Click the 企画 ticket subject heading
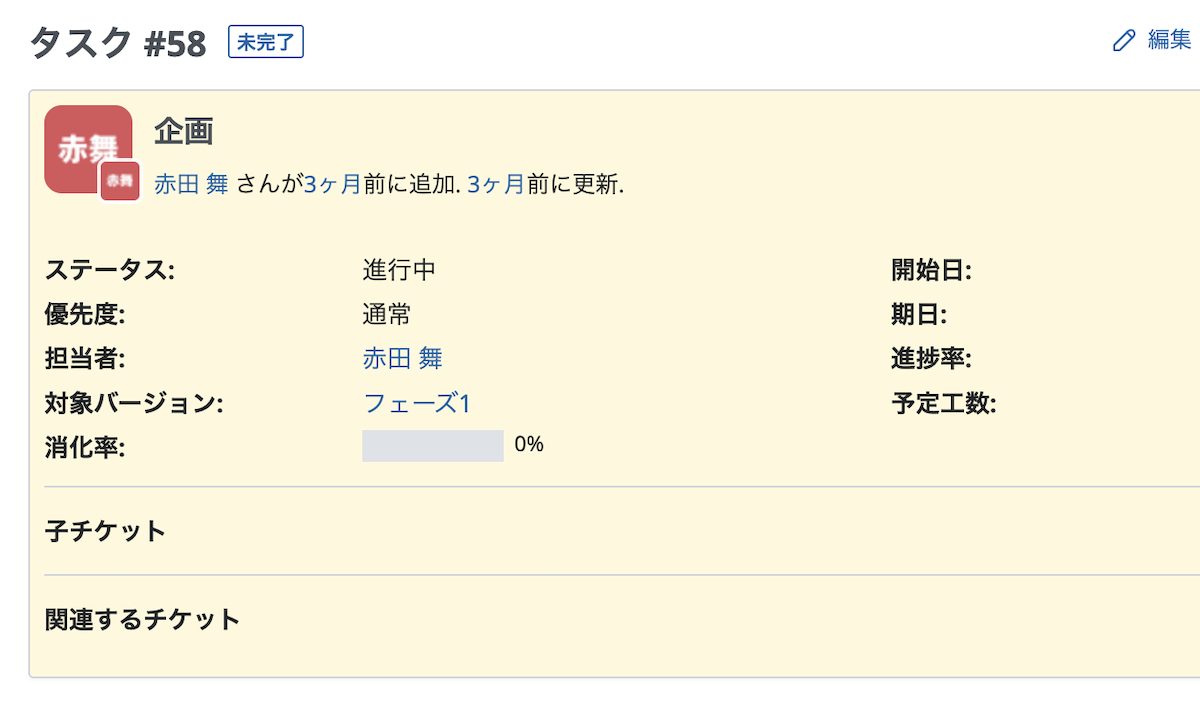 184,131
